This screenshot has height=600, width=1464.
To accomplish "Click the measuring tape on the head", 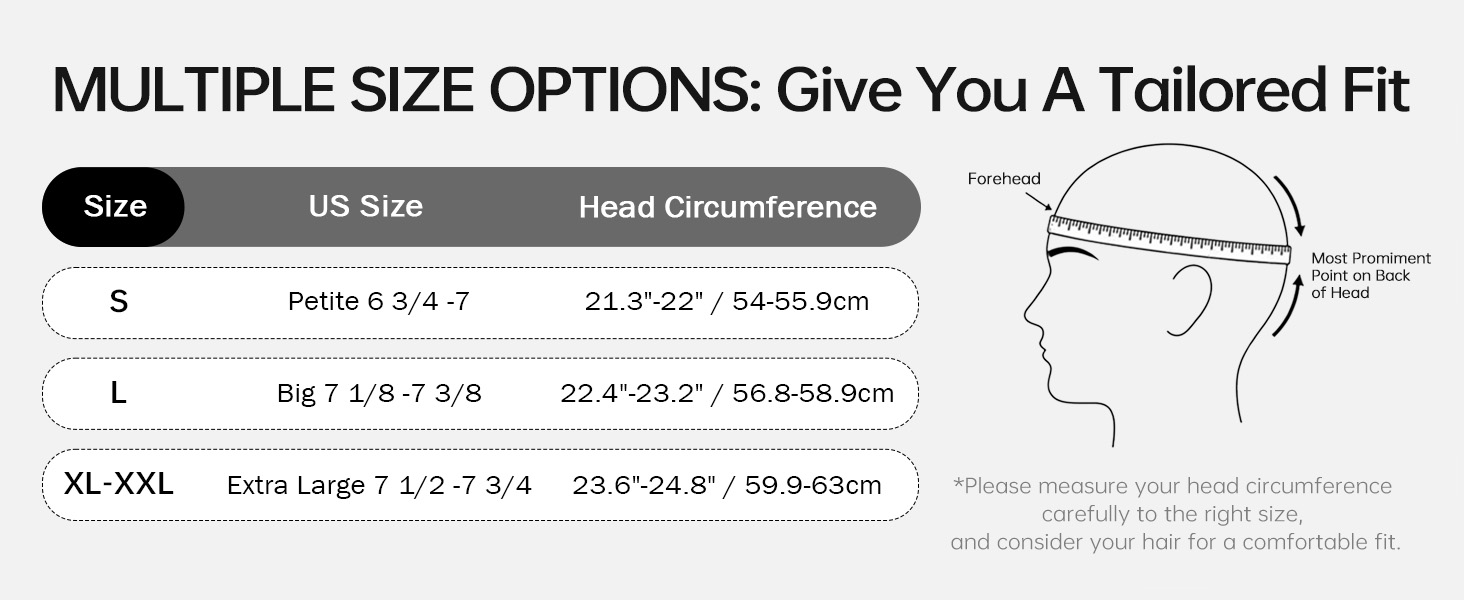I will click(x=1169, y=239).
